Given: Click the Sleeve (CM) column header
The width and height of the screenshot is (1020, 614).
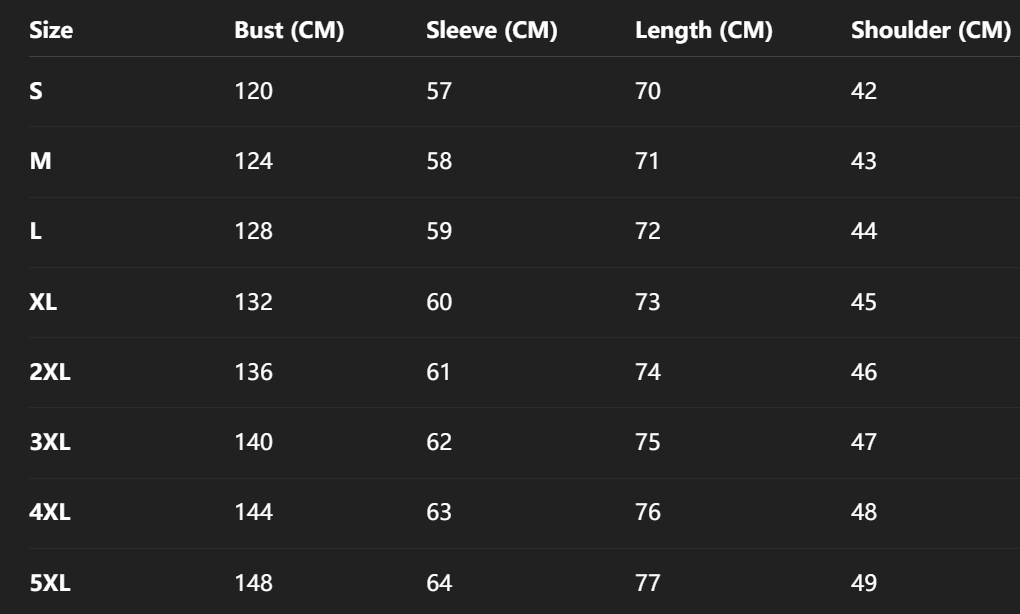Looking at the screenshot, I should 491,31.
